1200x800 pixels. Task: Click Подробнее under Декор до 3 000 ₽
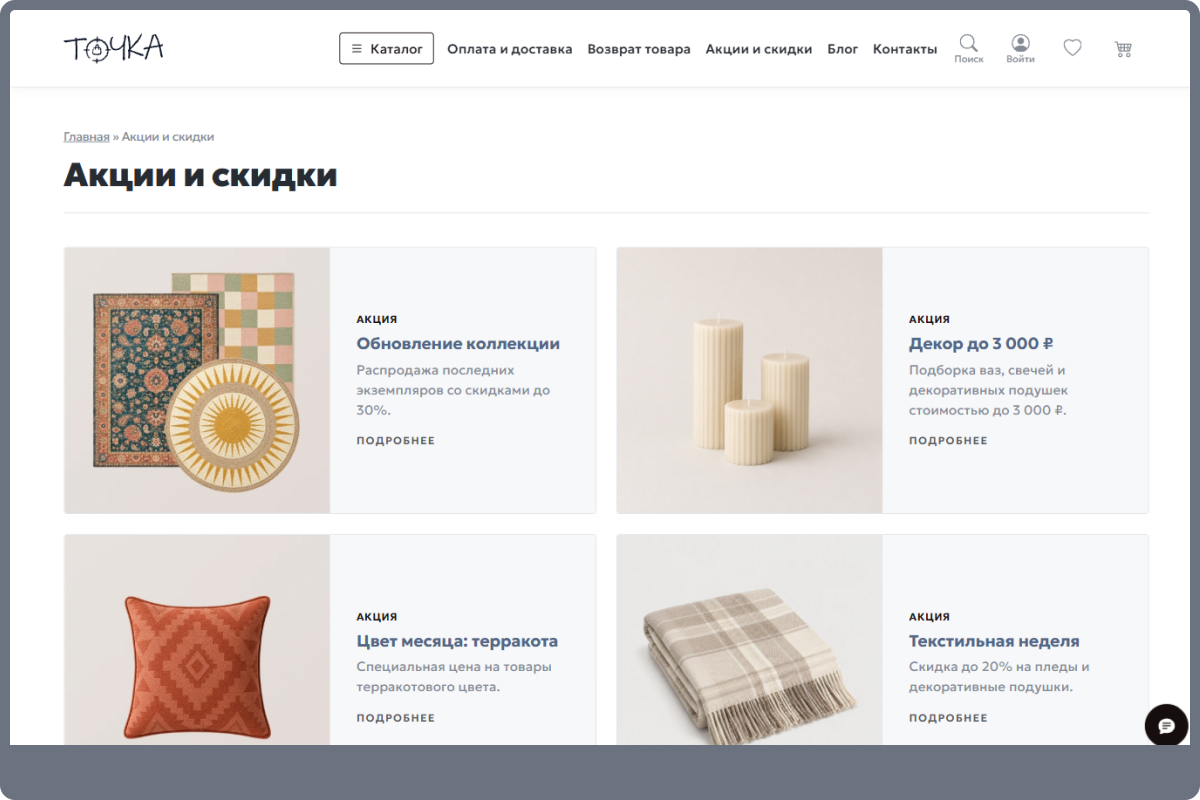click(948, 441)
